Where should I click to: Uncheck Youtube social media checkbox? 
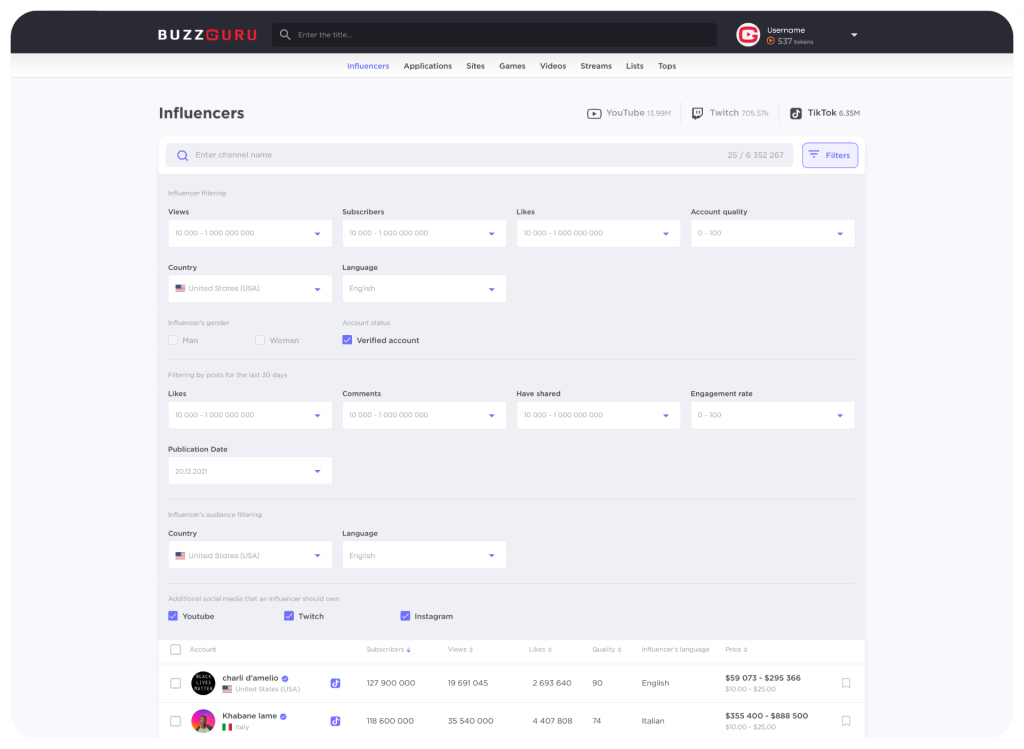coord(173,616)
